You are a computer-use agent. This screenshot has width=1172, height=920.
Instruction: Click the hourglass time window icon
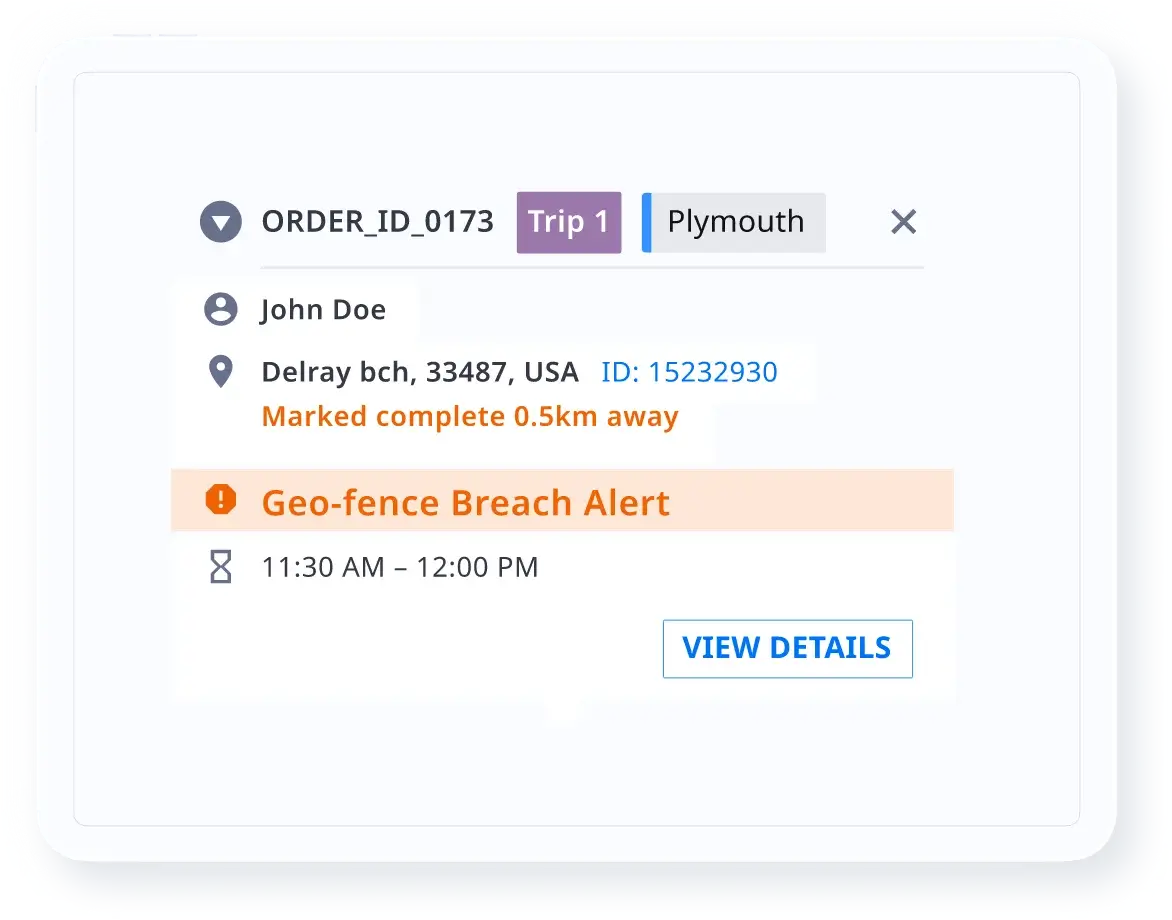[x=220, y=567]
